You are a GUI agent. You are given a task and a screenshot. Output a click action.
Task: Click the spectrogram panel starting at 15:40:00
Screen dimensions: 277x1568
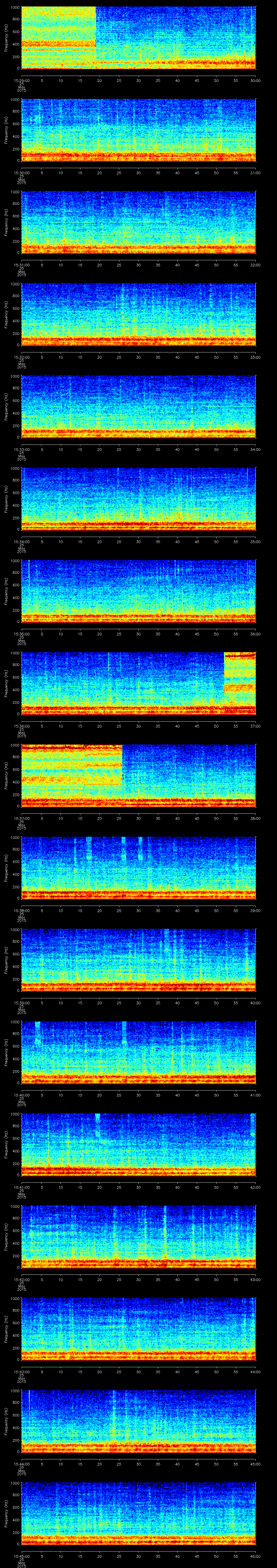138,1052
